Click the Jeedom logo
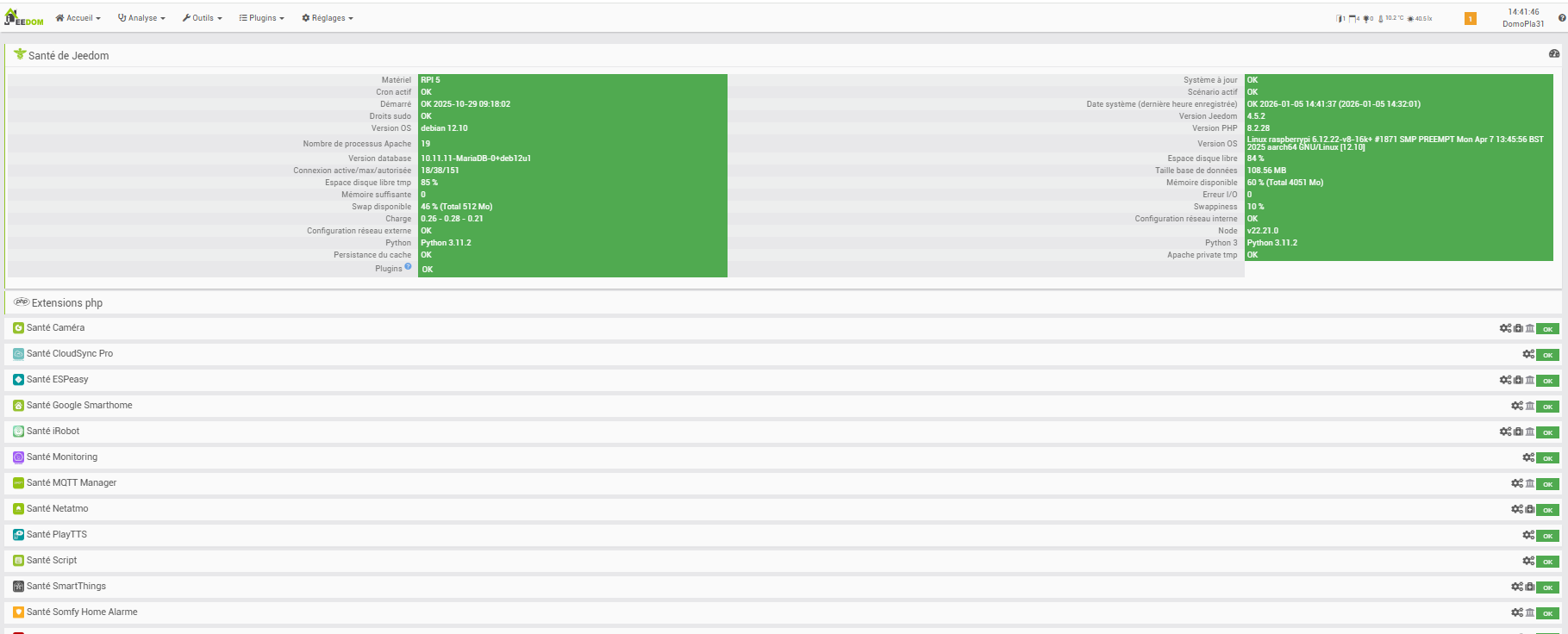 coord(24,17)
